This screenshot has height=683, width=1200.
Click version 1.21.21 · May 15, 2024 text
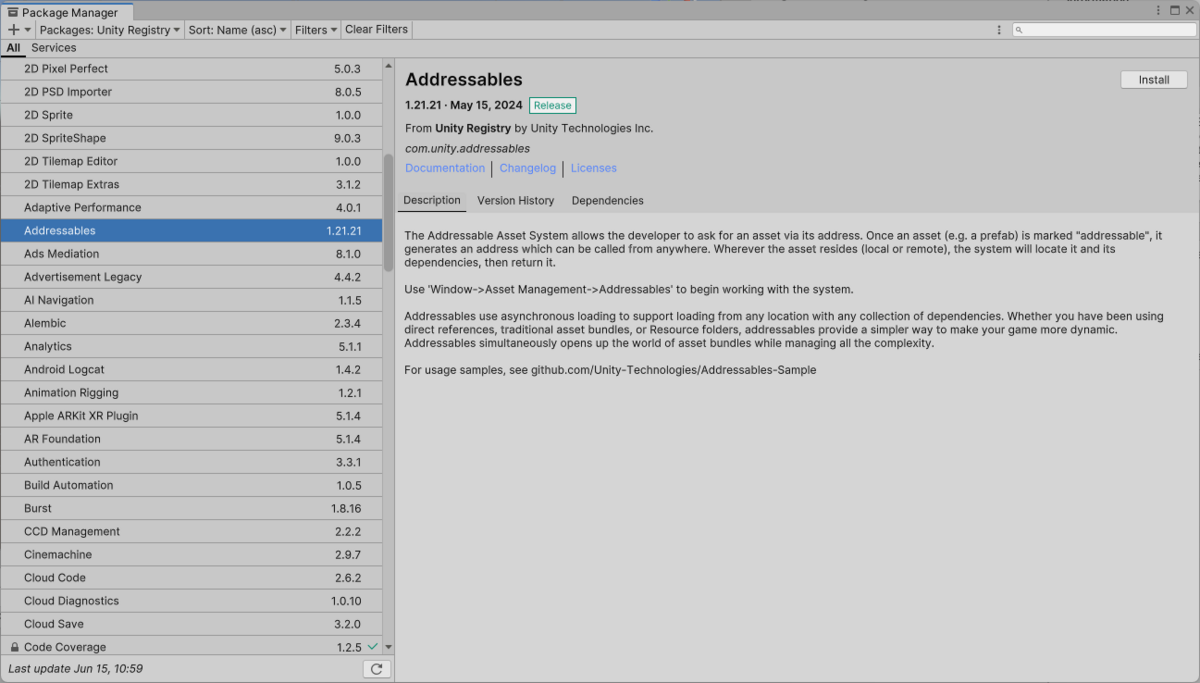coord(464,105)
